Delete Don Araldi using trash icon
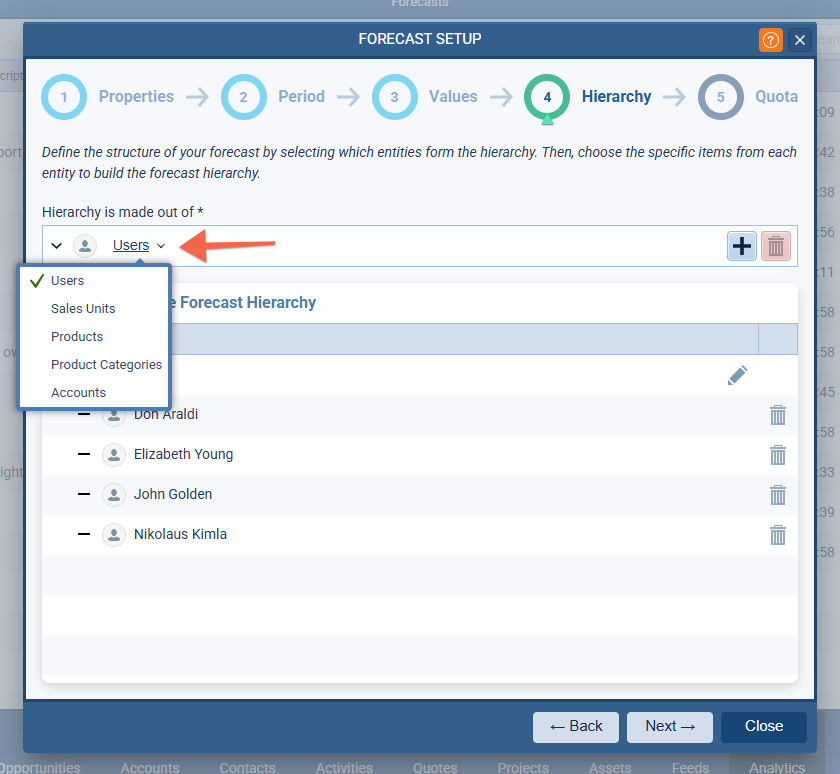The width and height of the screenshot is (840, 774). point(778,415)
